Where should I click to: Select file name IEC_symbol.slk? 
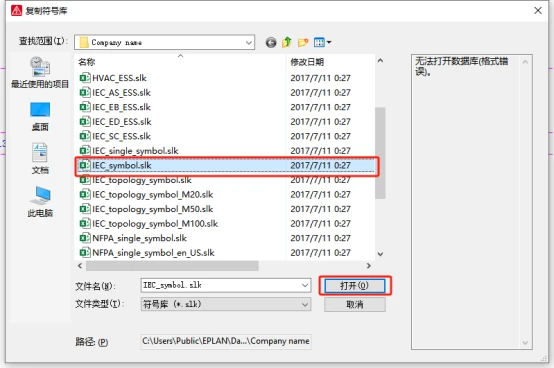122,165
